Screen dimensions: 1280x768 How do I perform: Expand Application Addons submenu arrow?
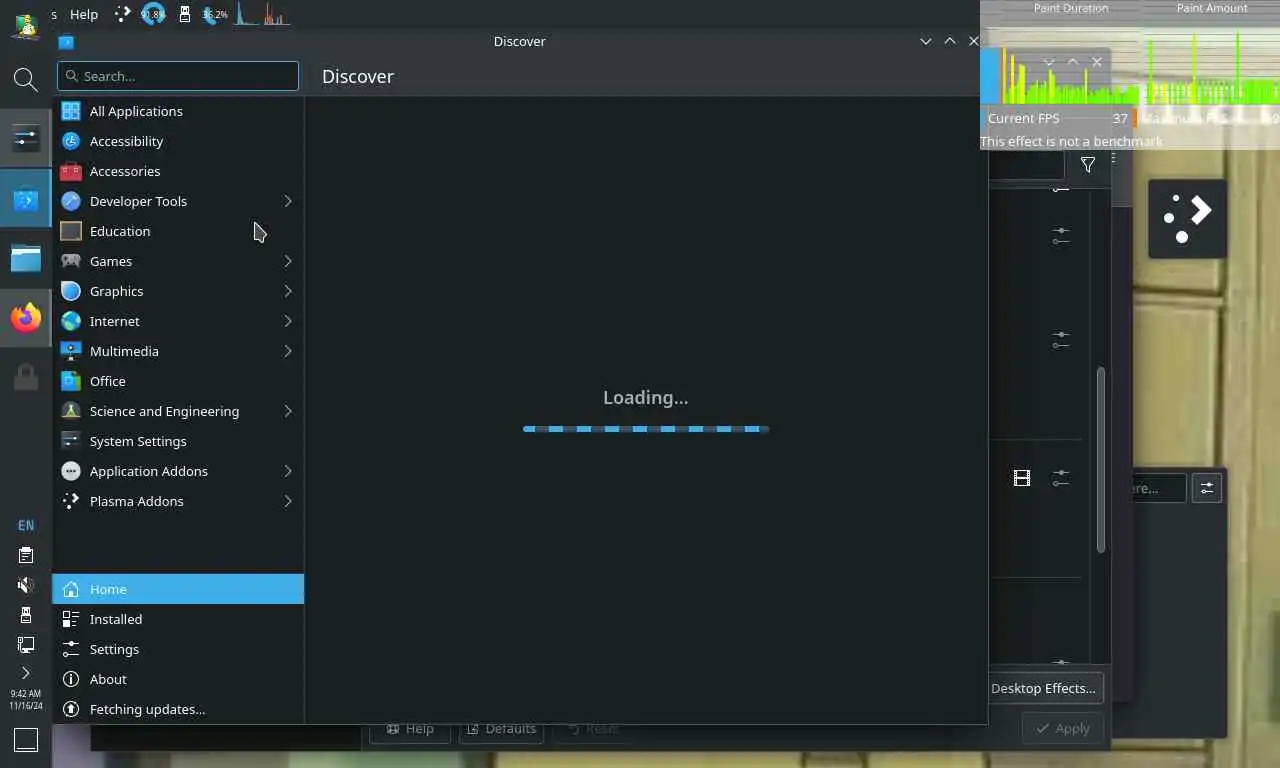pyautogui.click(x=288, y=471)
